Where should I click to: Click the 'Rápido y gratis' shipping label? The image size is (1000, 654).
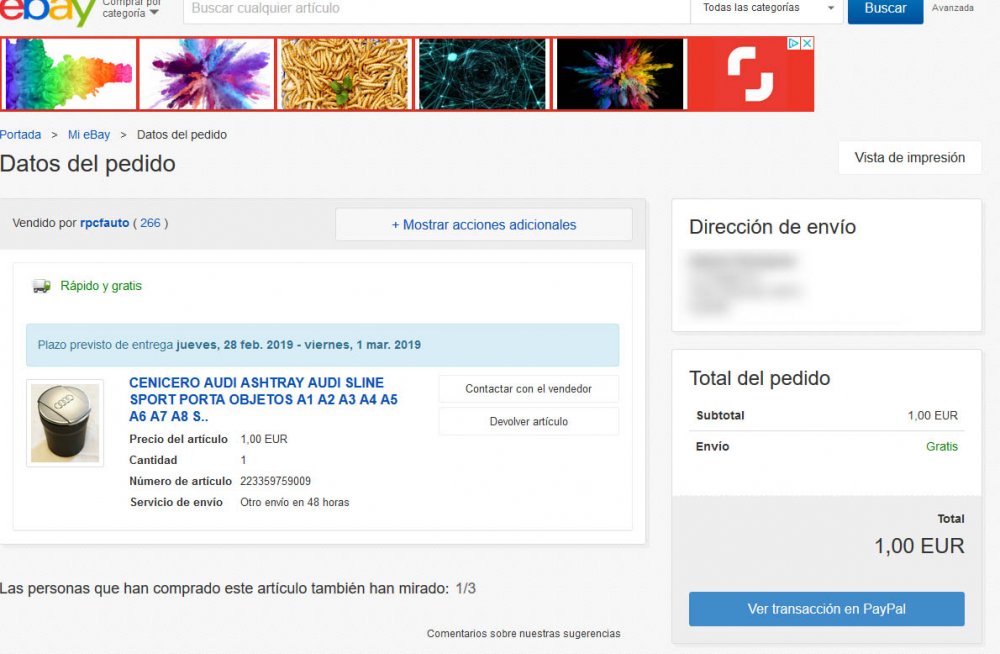coord(101,286)
